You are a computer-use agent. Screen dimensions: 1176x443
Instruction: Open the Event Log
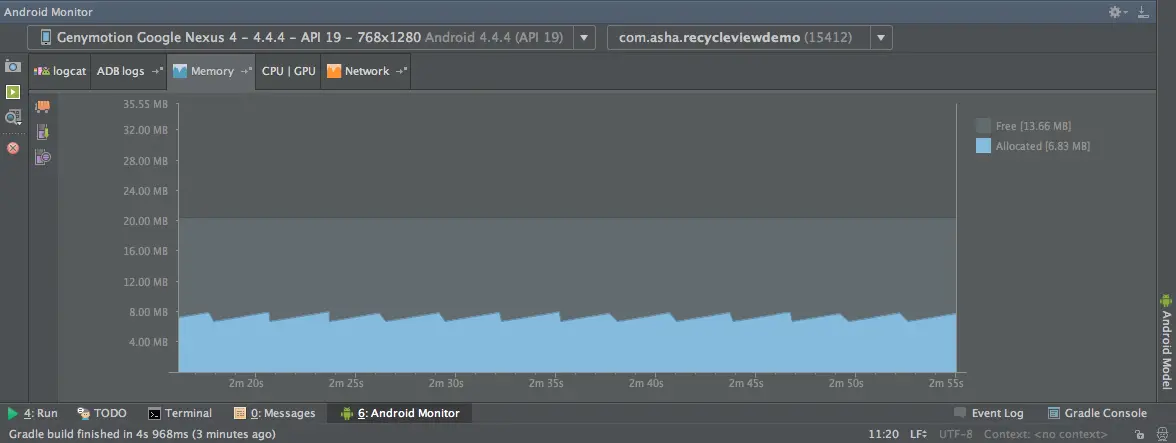click(x=988, y=413)
